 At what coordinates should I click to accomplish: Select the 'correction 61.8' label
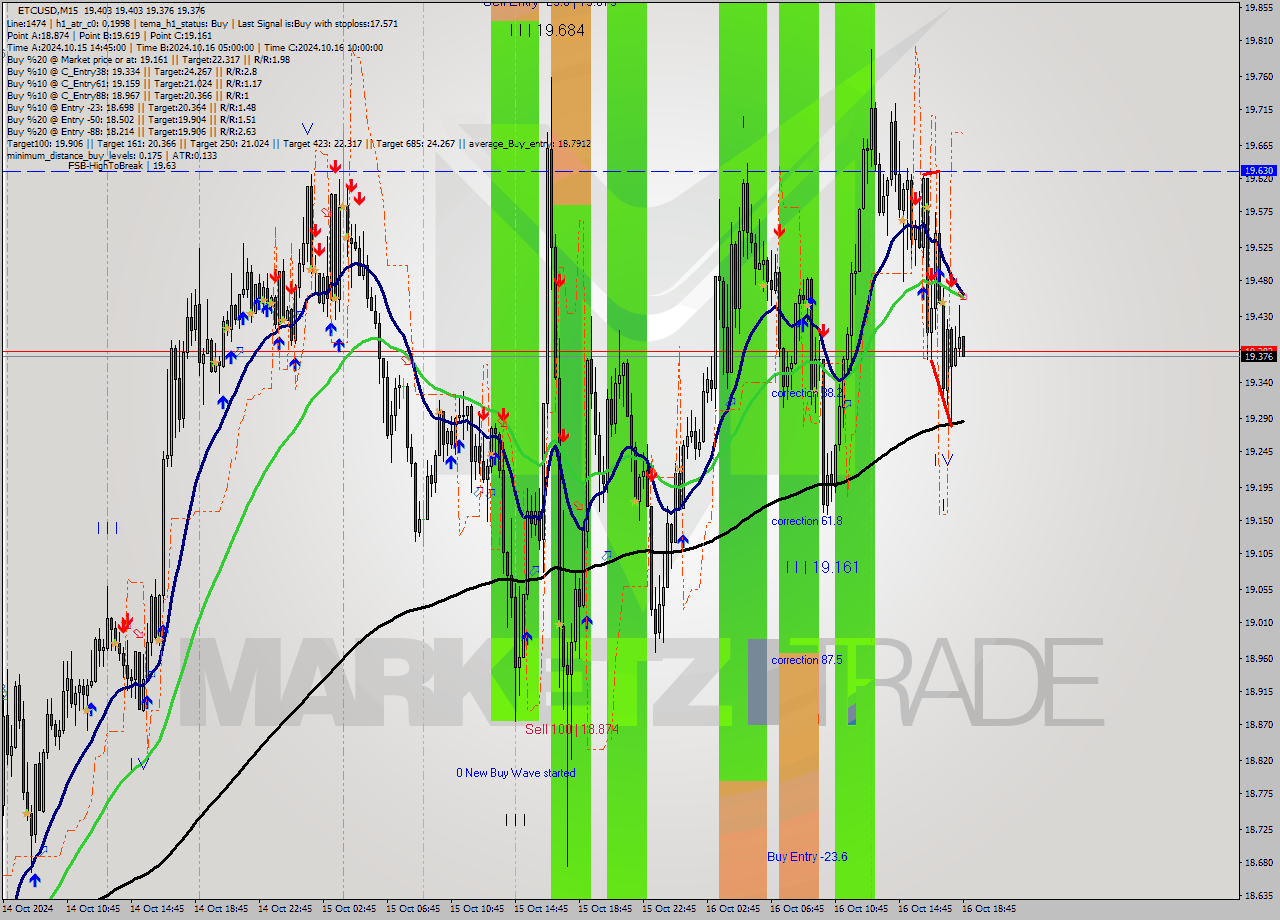806,521
